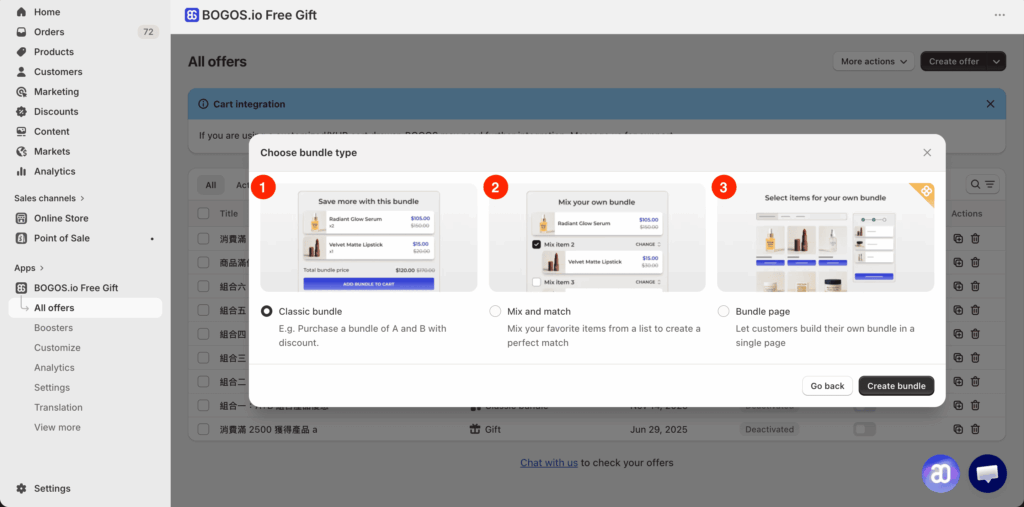
Task: Delete the 消費滿 2500 獲得產品 a offer
Action: pyautogui.click(x=975, y=429)
